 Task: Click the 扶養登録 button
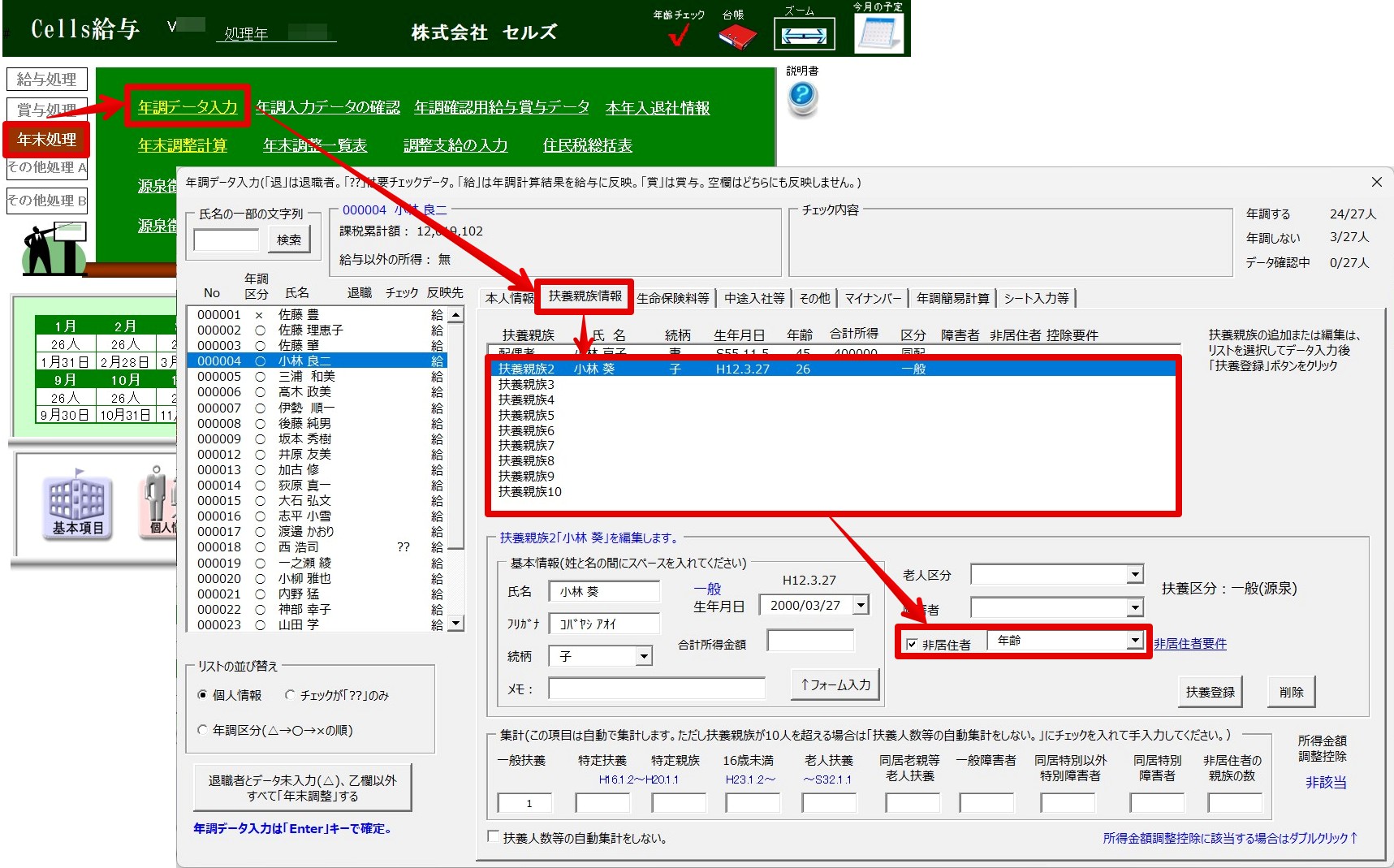tap(1210, 692)
